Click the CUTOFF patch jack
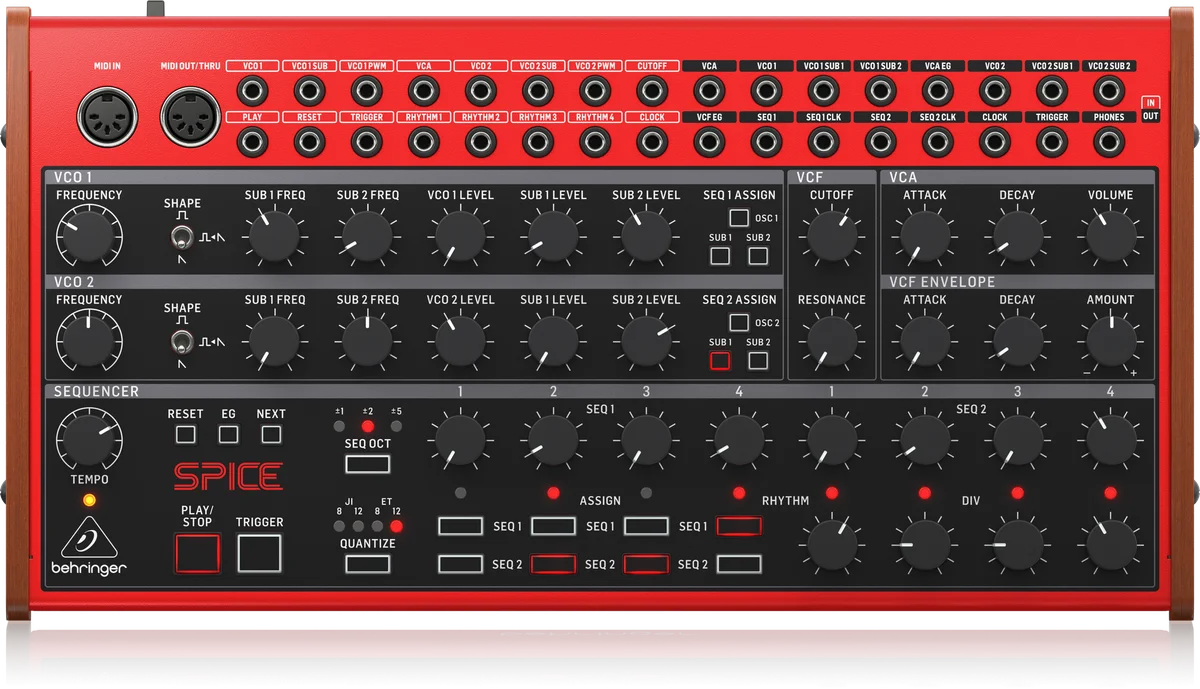 tap(652, 92)
